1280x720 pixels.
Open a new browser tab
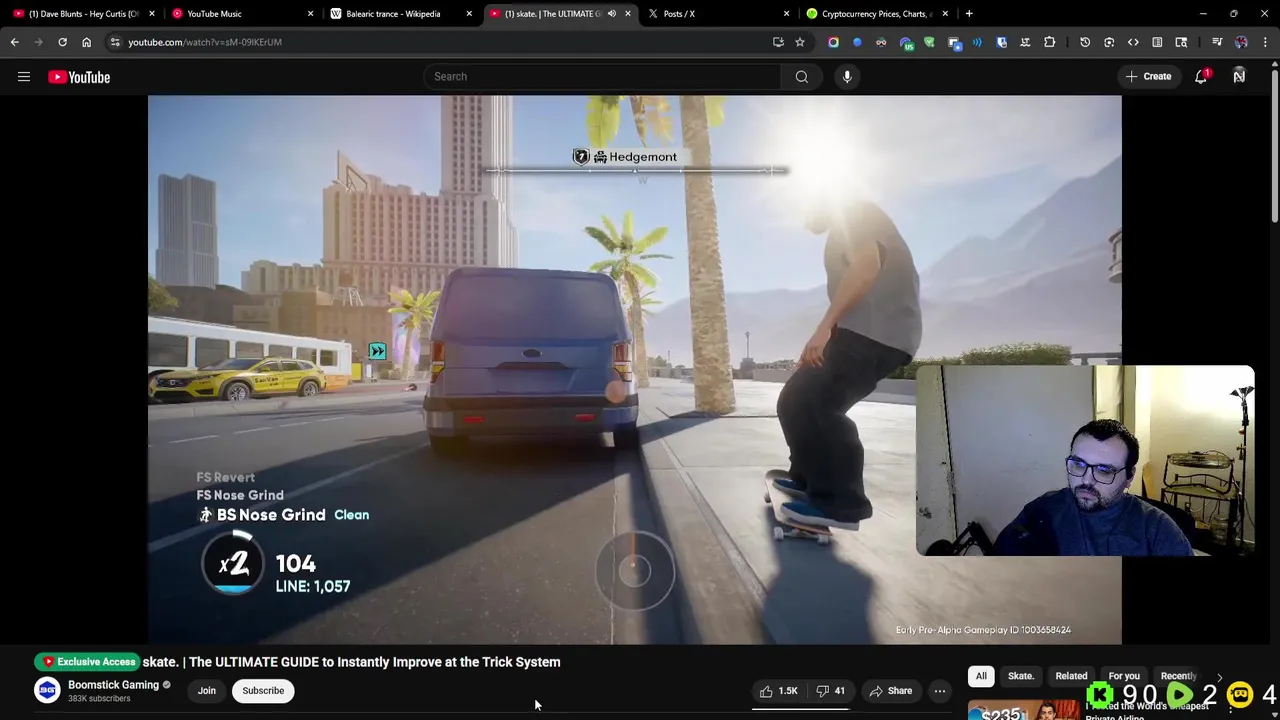pyautogui.click(x=969, y=14)
